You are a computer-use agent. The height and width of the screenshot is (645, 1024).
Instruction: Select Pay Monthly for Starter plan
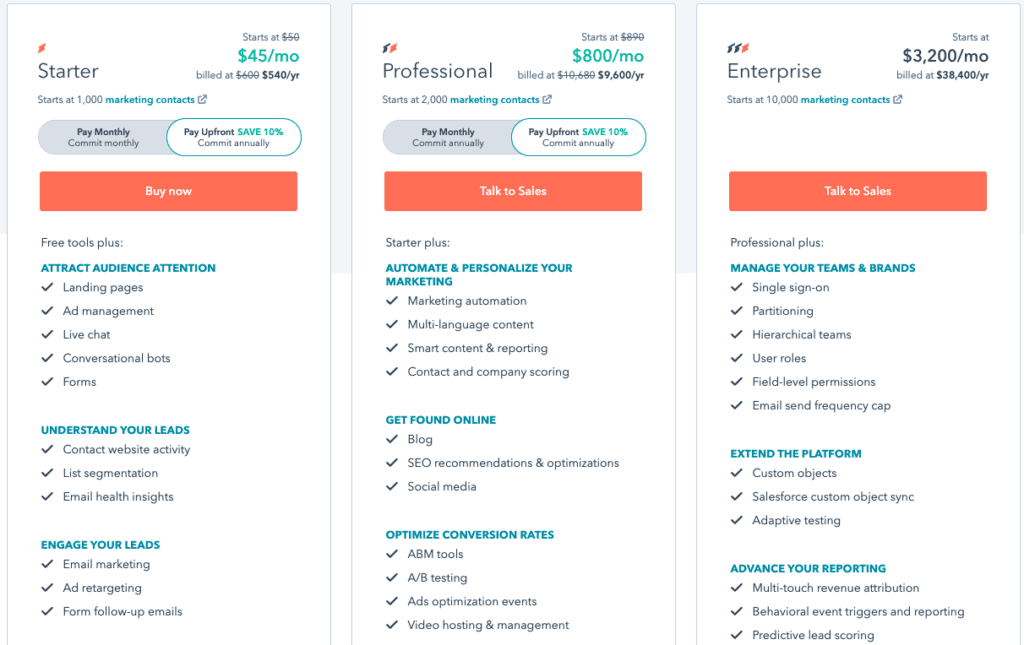pos(104,137)
